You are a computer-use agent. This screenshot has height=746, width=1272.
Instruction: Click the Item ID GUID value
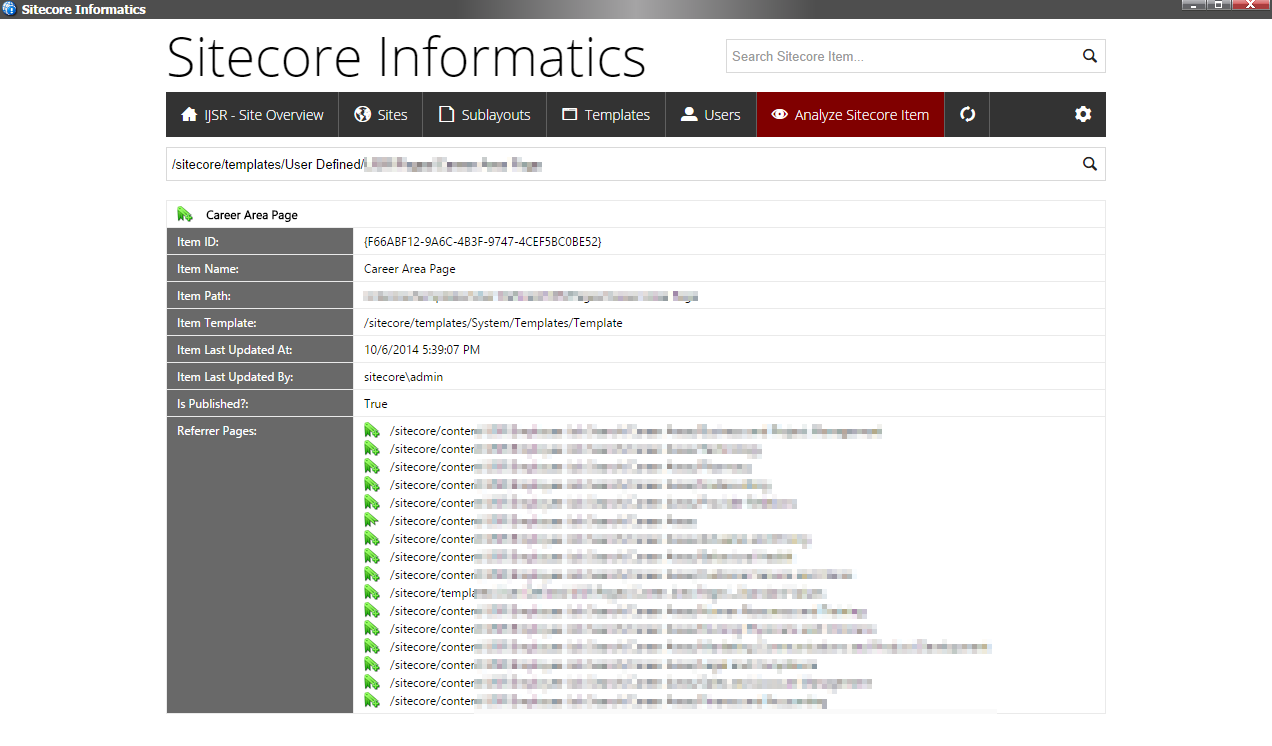pyautogui.click(x=483, y=242)
